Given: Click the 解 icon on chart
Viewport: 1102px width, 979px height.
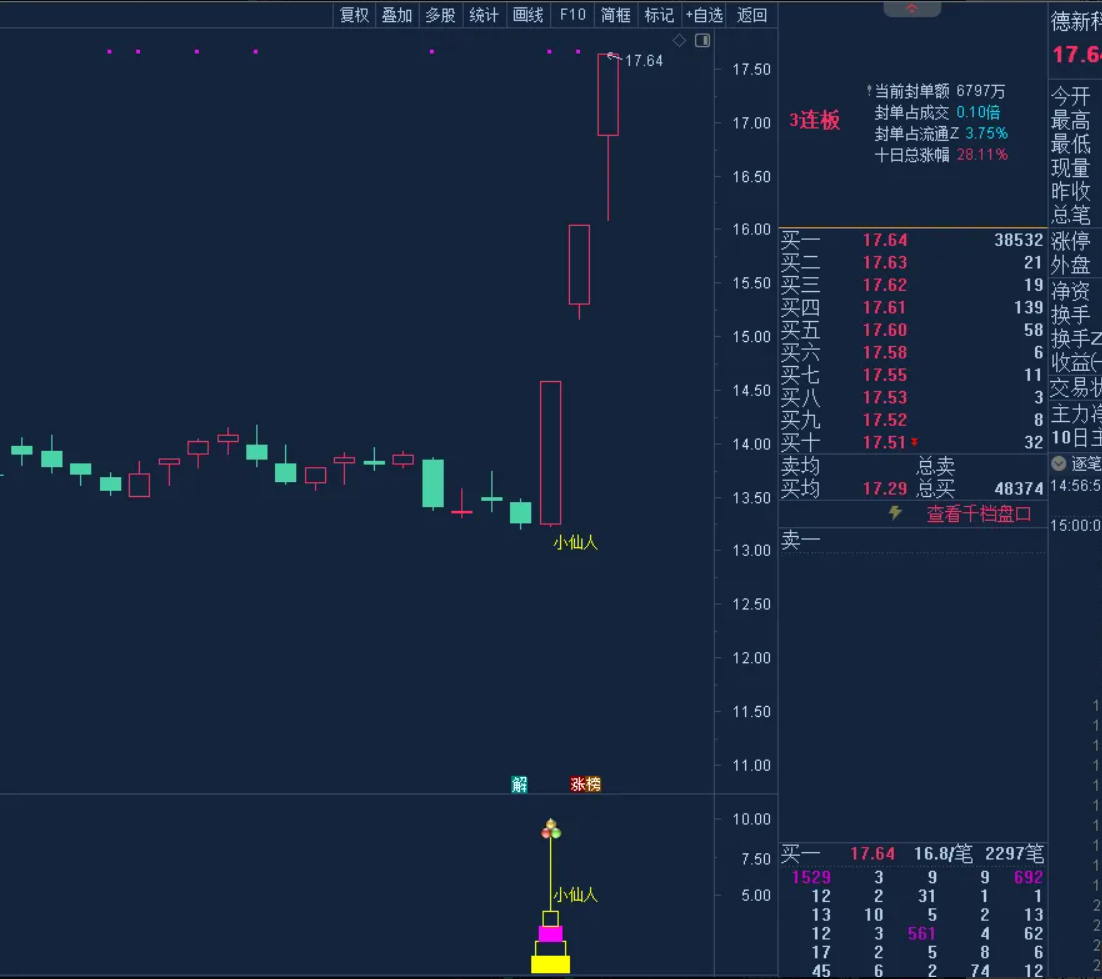Looking at the screenshot, I should coord(519,784).
